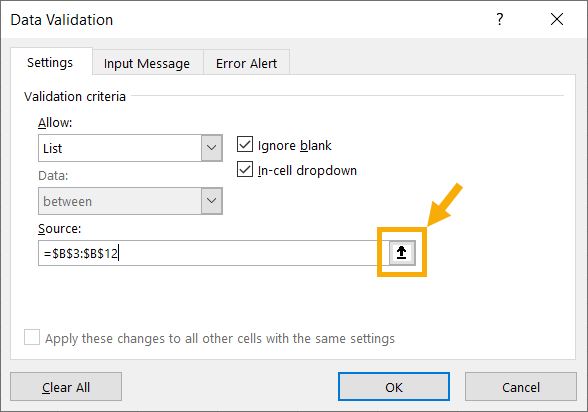Toggle the In-cell dropdown checkbox
Viewport: 588px width, 412px height.
(x=245, y=169)
